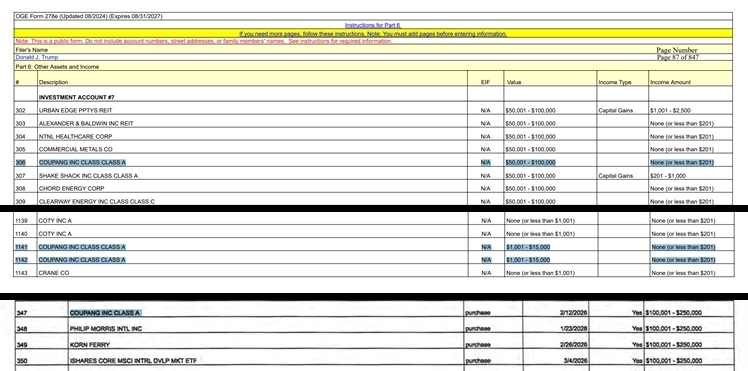Select highlighted COUPANG INC CLASS A in row 347

[105, 313]
